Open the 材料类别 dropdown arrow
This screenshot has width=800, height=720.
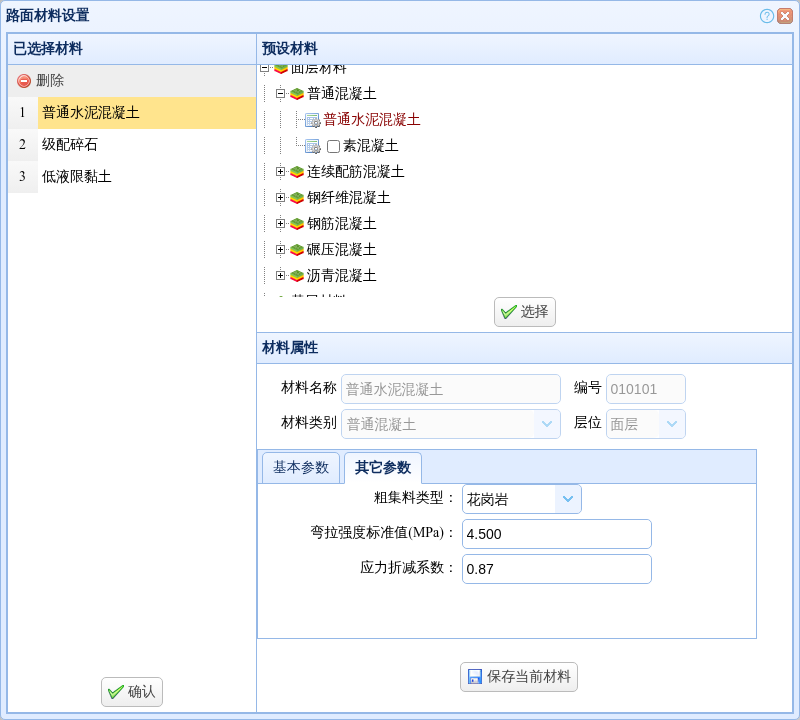[547, 424]
